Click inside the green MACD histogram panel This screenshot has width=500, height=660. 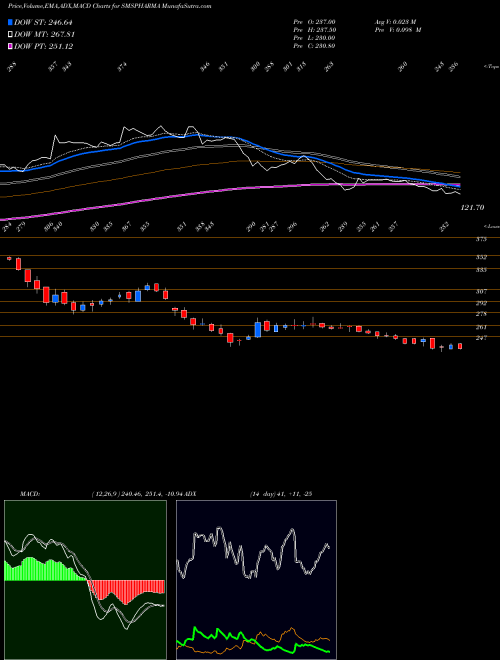[85, 580]
